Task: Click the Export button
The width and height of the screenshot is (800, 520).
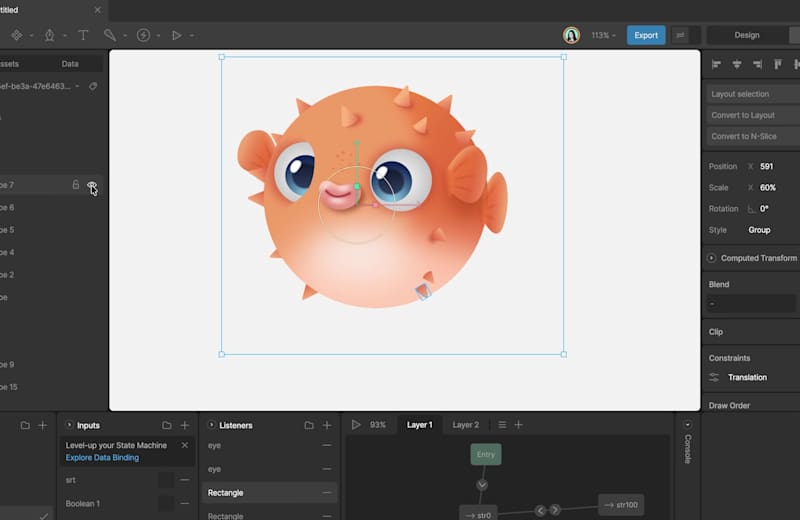Action: pyautogui.click(x=646, y=35)
